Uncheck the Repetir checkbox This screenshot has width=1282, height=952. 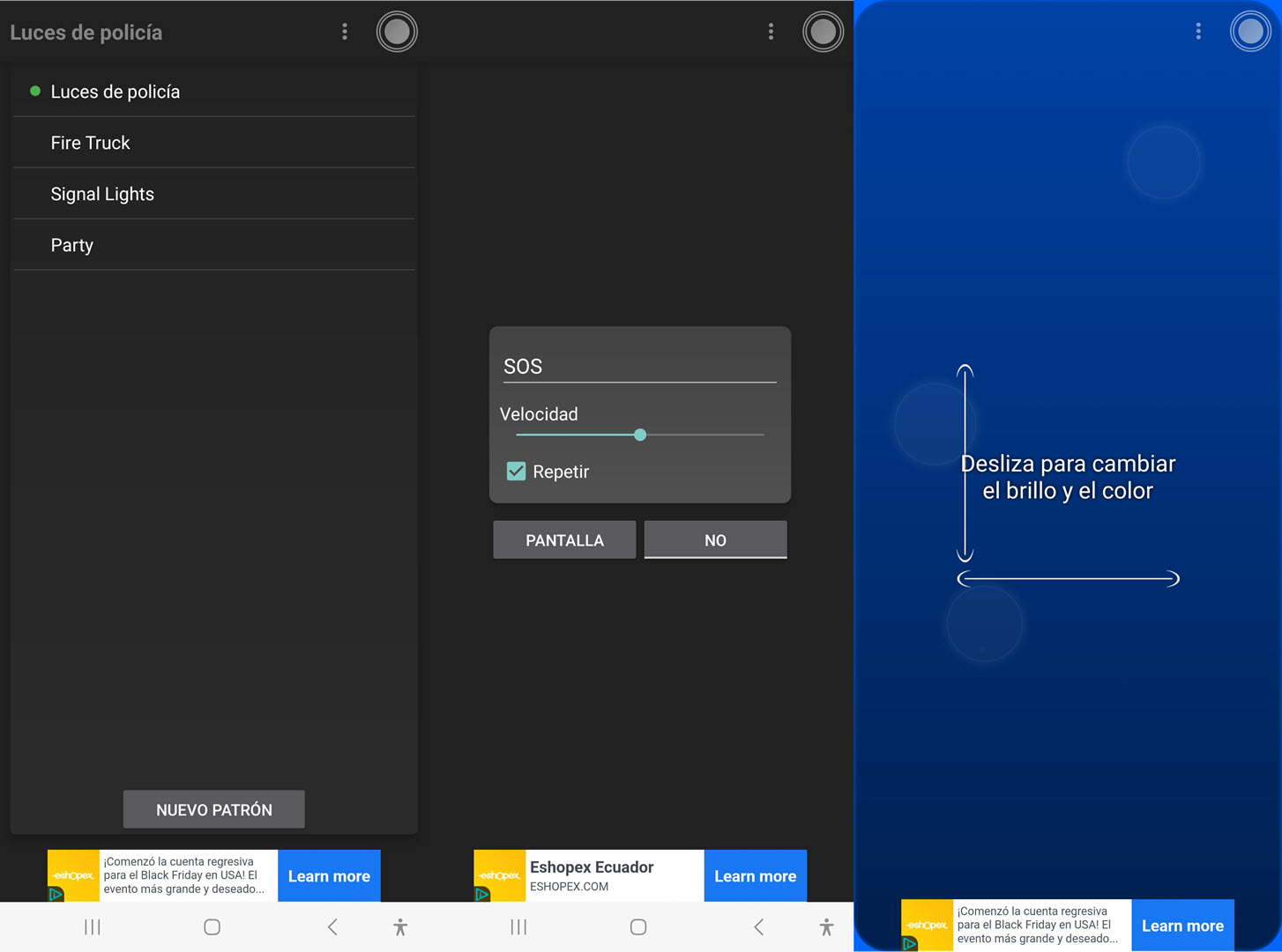click(517, 472)
